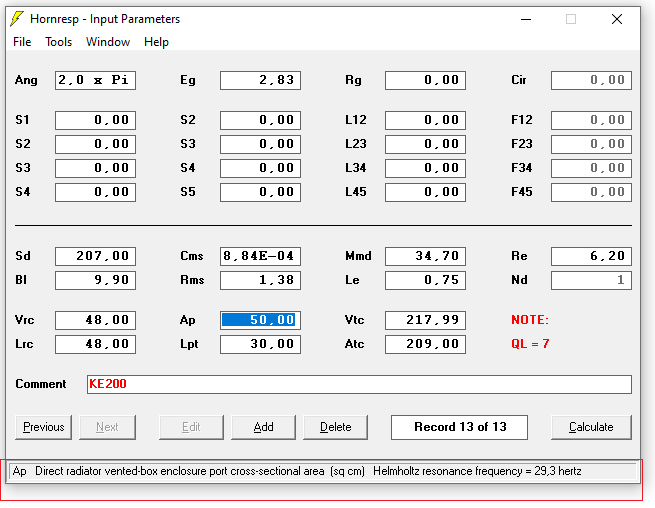Select the L23 length field
This screenshot has width=655, height=508.
(425, 144)
